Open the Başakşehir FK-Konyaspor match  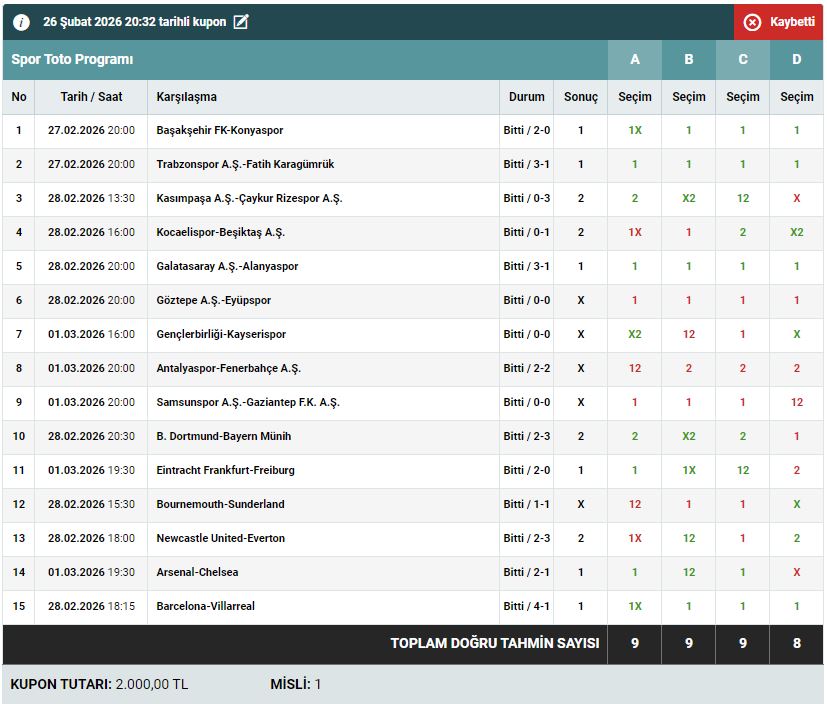click(x=220, y=131)
